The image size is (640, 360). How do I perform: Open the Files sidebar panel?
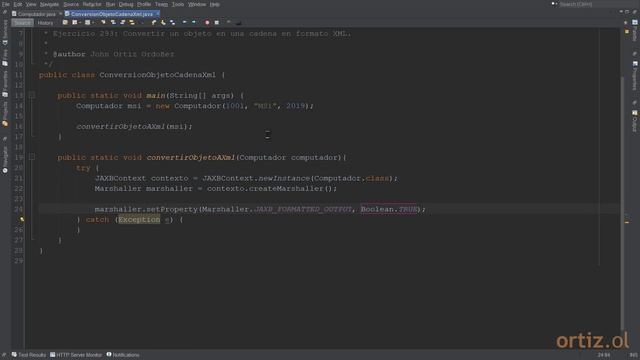(x=5, y=58)
